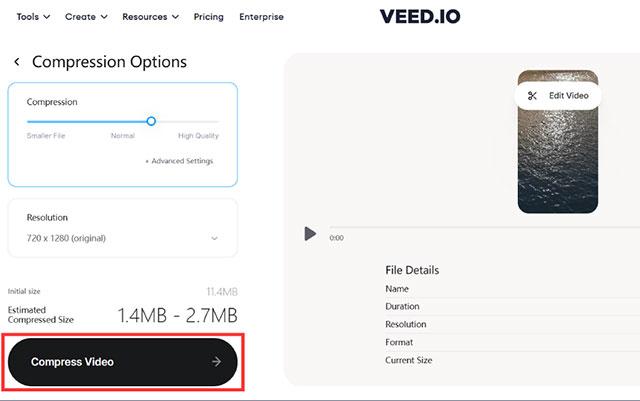Open the Tools dropdown menu

[x=34, y=17]
